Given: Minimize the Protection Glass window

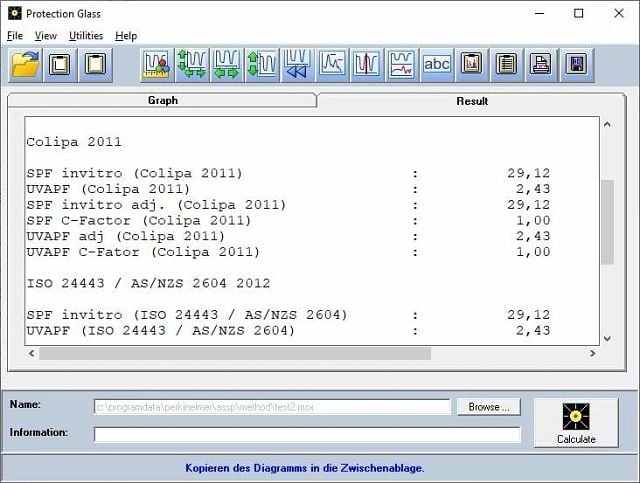Looking at the screenshot, I should [x=540, y=13].
